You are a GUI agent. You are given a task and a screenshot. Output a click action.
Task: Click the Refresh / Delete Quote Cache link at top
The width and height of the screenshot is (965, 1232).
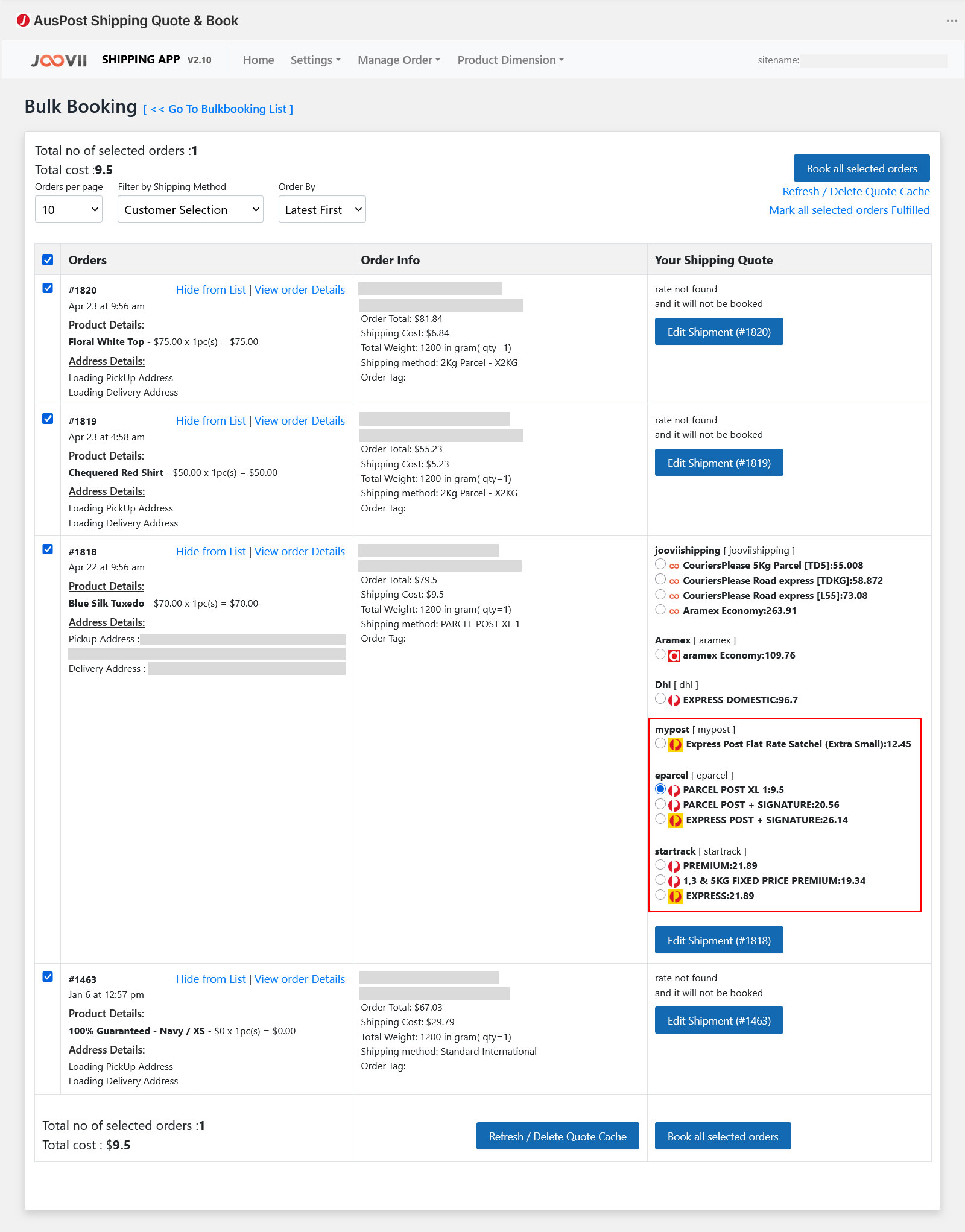click(x=856, y=192)
